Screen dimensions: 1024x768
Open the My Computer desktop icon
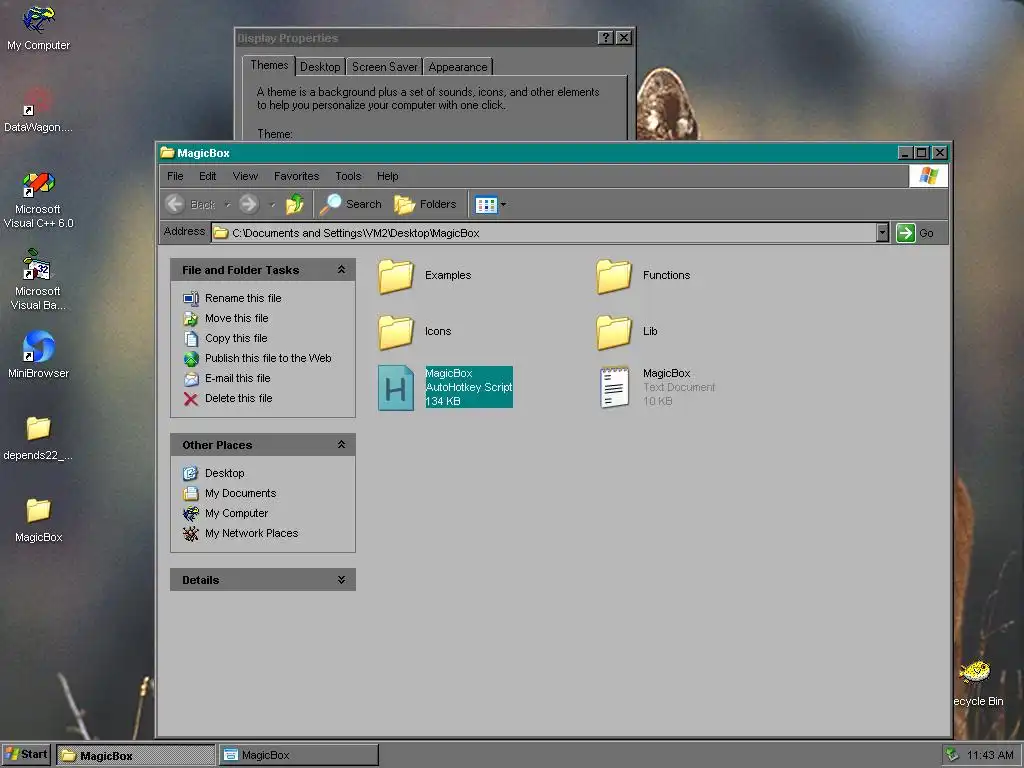pyautogui.click(x=38, y=28)
